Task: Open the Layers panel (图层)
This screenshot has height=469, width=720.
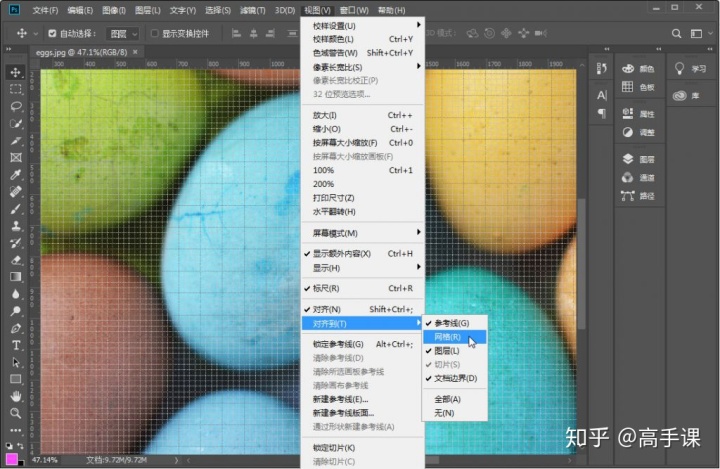Action: point(638,159)
